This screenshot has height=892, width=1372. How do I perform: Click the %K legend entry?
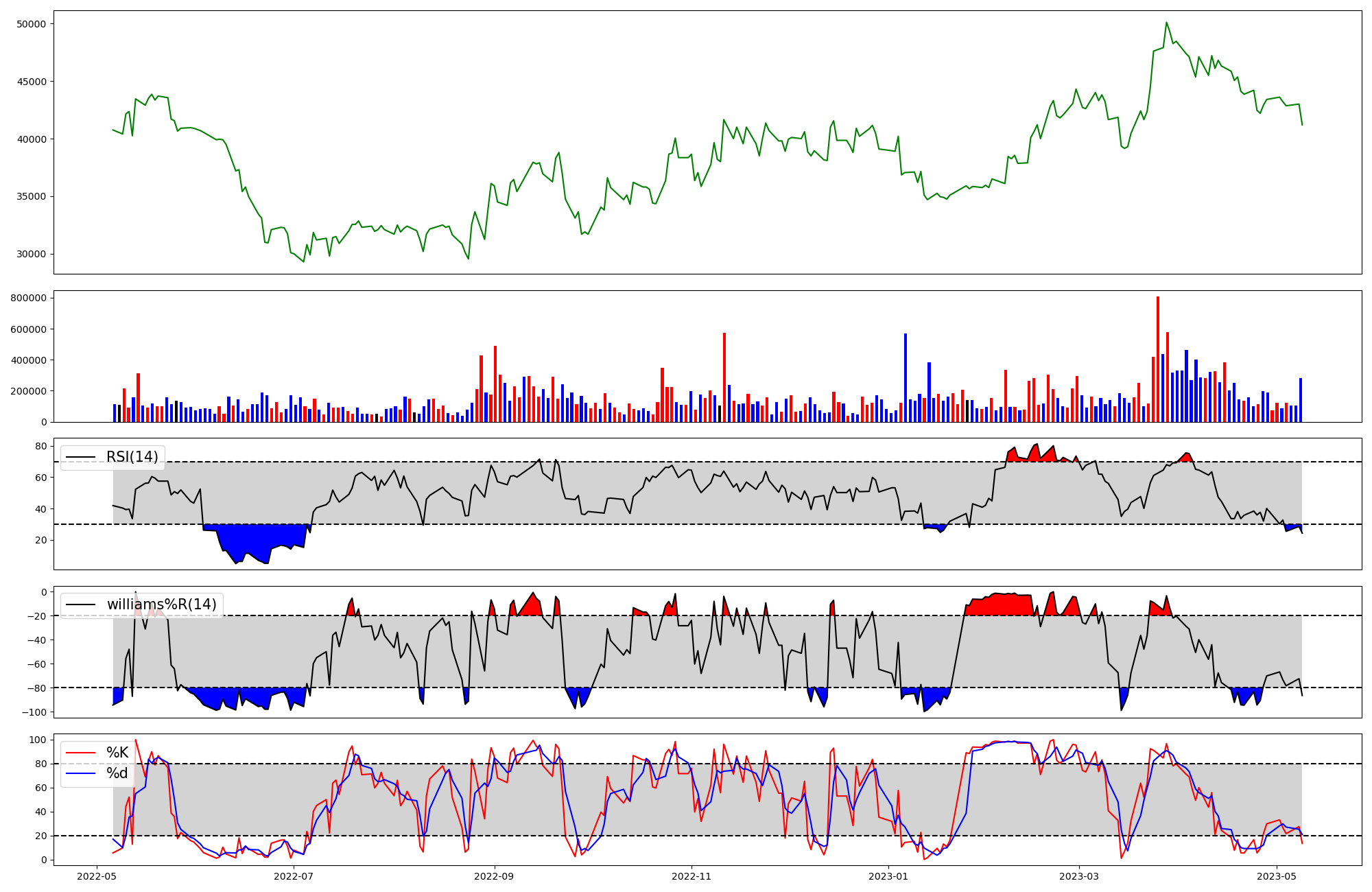pyautogui.click(x=117, y=753)
